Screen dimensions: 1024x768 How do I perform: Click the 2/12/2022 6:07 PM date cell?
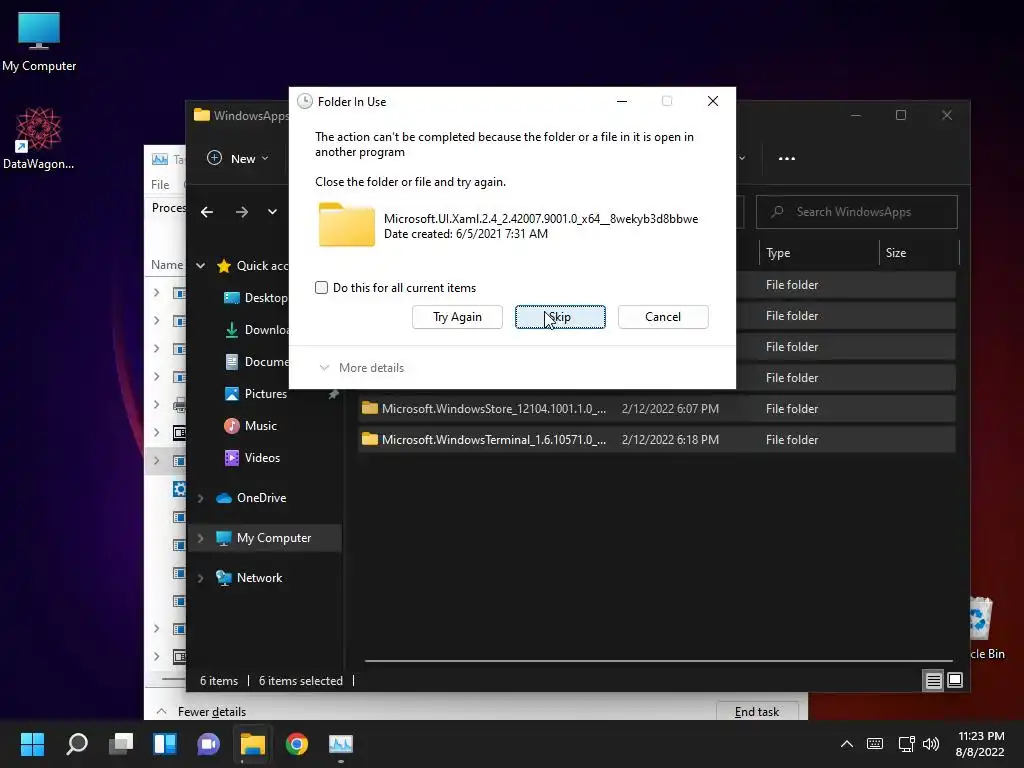click(x=670, y=409)
